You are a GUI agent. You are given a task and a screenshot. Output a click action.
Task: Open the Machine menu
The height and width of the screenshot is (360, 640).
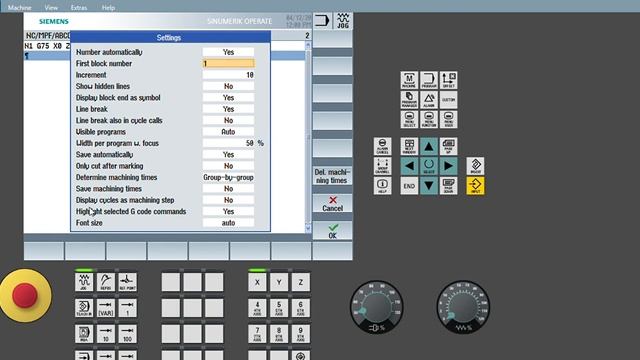click(20, 7)
